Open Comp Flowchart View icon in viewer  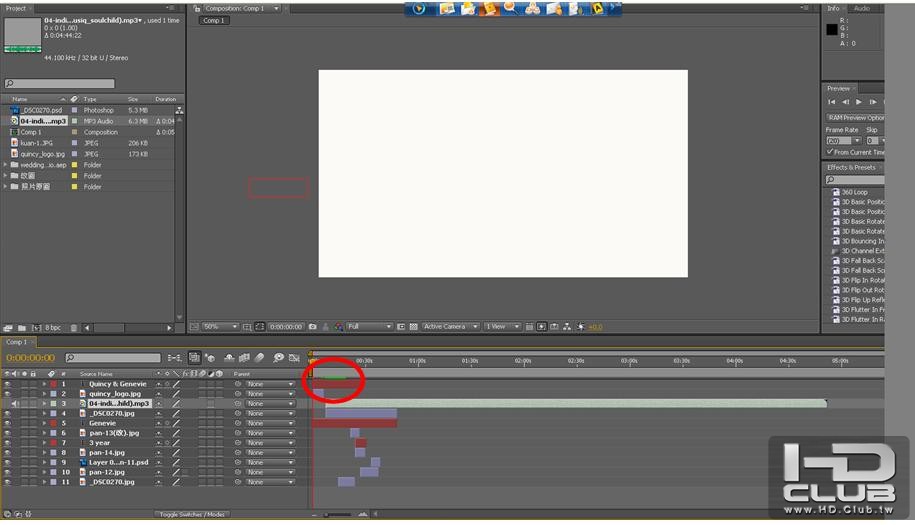[x=567, y=327]
